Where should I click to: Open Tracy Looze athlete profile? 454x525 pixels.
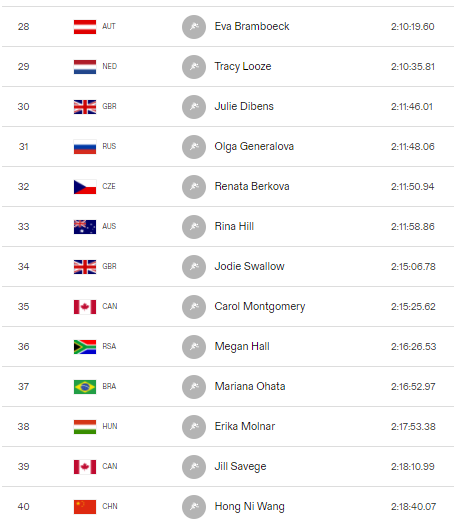(243, 67)
